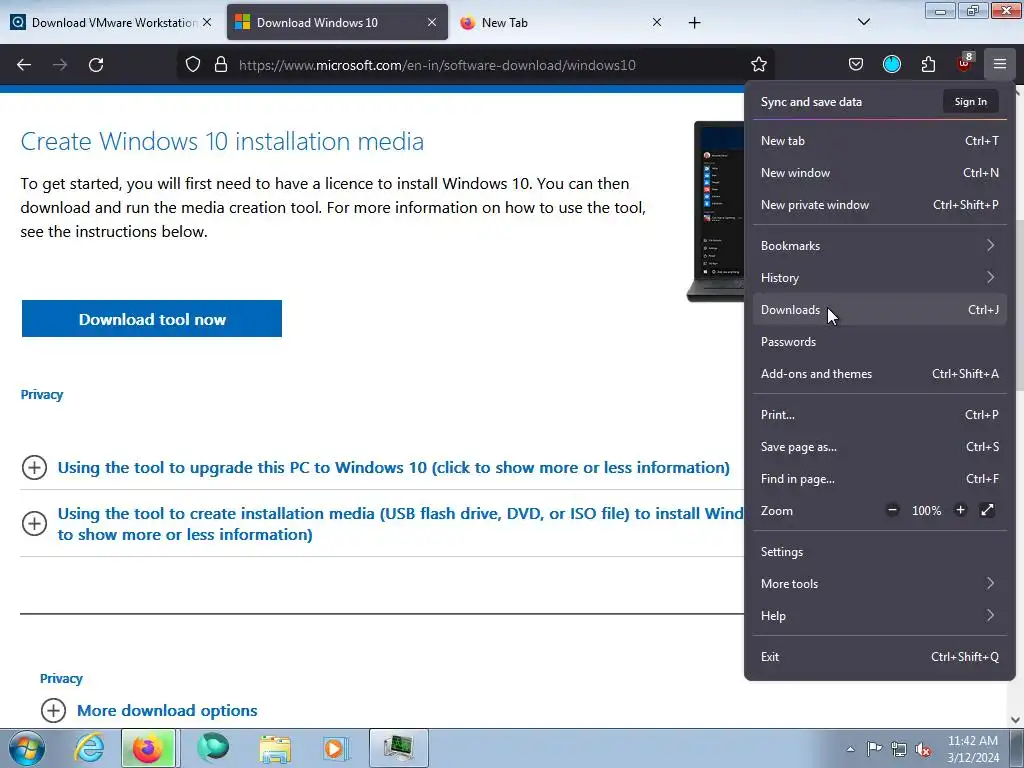Launch Windows Media Player icon

(x=336, y=748)
